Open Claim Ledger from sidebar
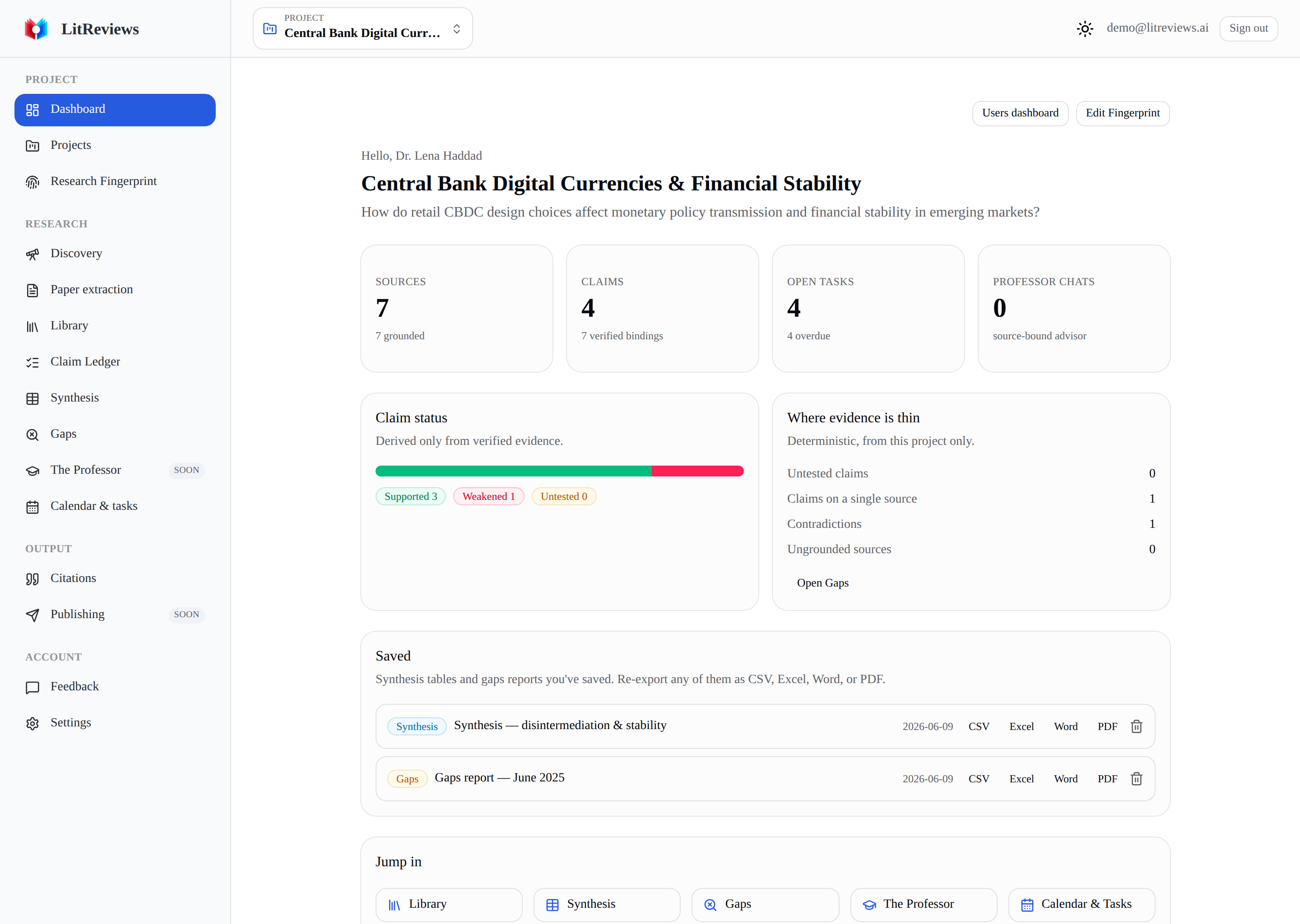 (115, 362)
